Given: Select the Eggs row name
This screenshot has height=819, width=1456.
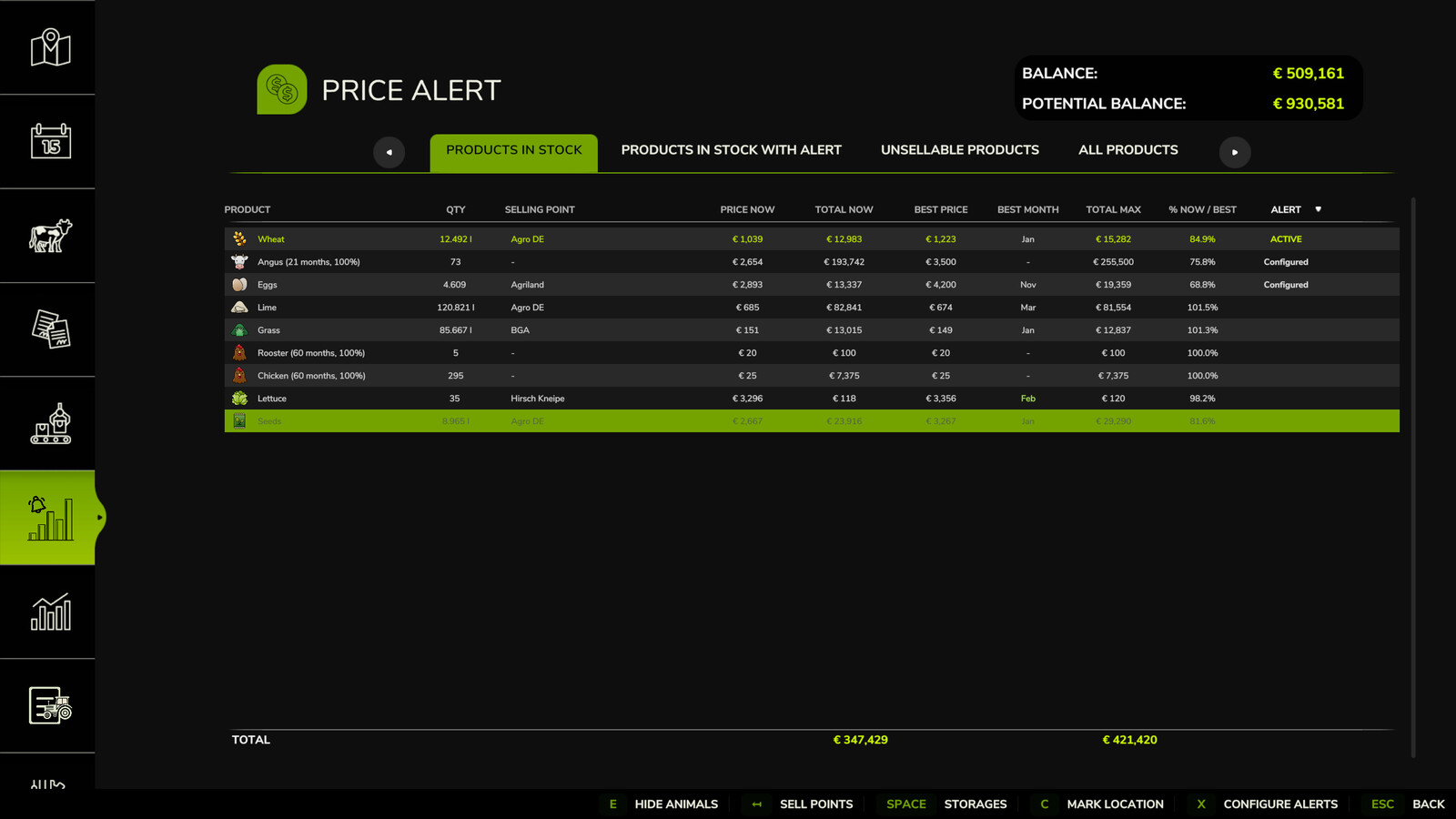Looking at the screenshot, I should pyautogui.click(x=268, y=285).
